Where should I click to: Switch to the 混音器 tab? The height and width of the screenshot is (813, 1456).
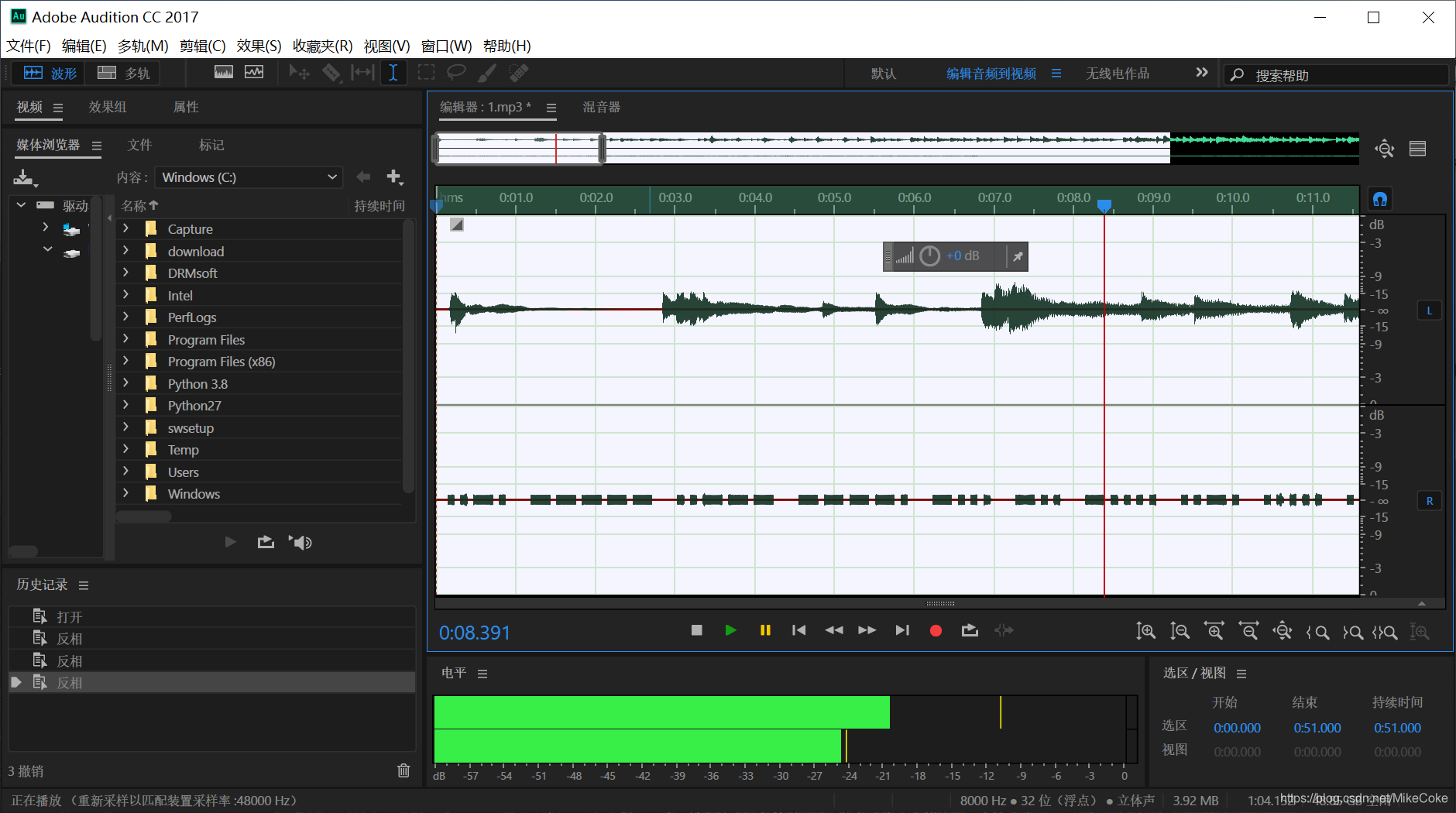click(x=602, y=107)
